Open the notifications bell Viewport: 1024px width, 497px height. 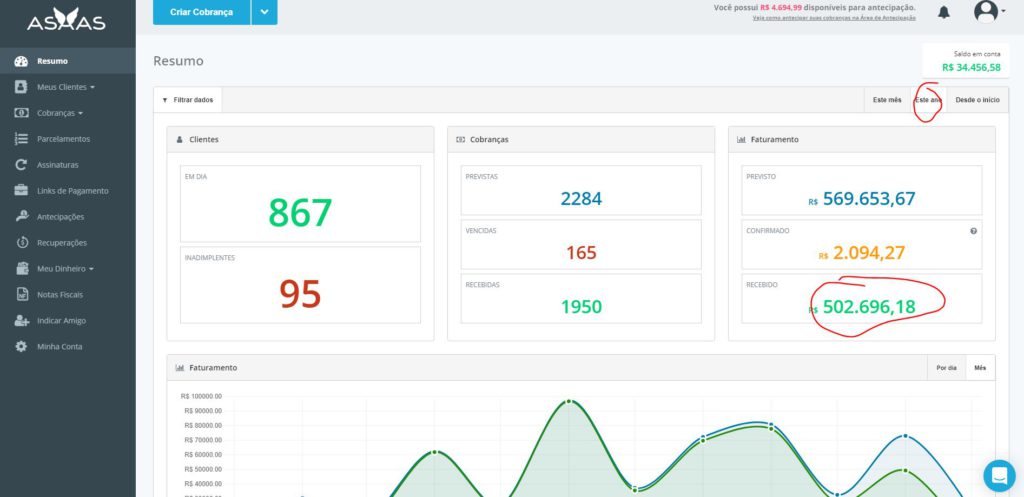[944, 12]
